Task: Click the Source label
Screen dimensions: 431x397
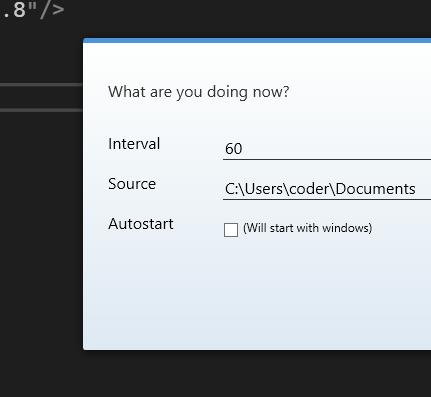Action: click(132, 184)
